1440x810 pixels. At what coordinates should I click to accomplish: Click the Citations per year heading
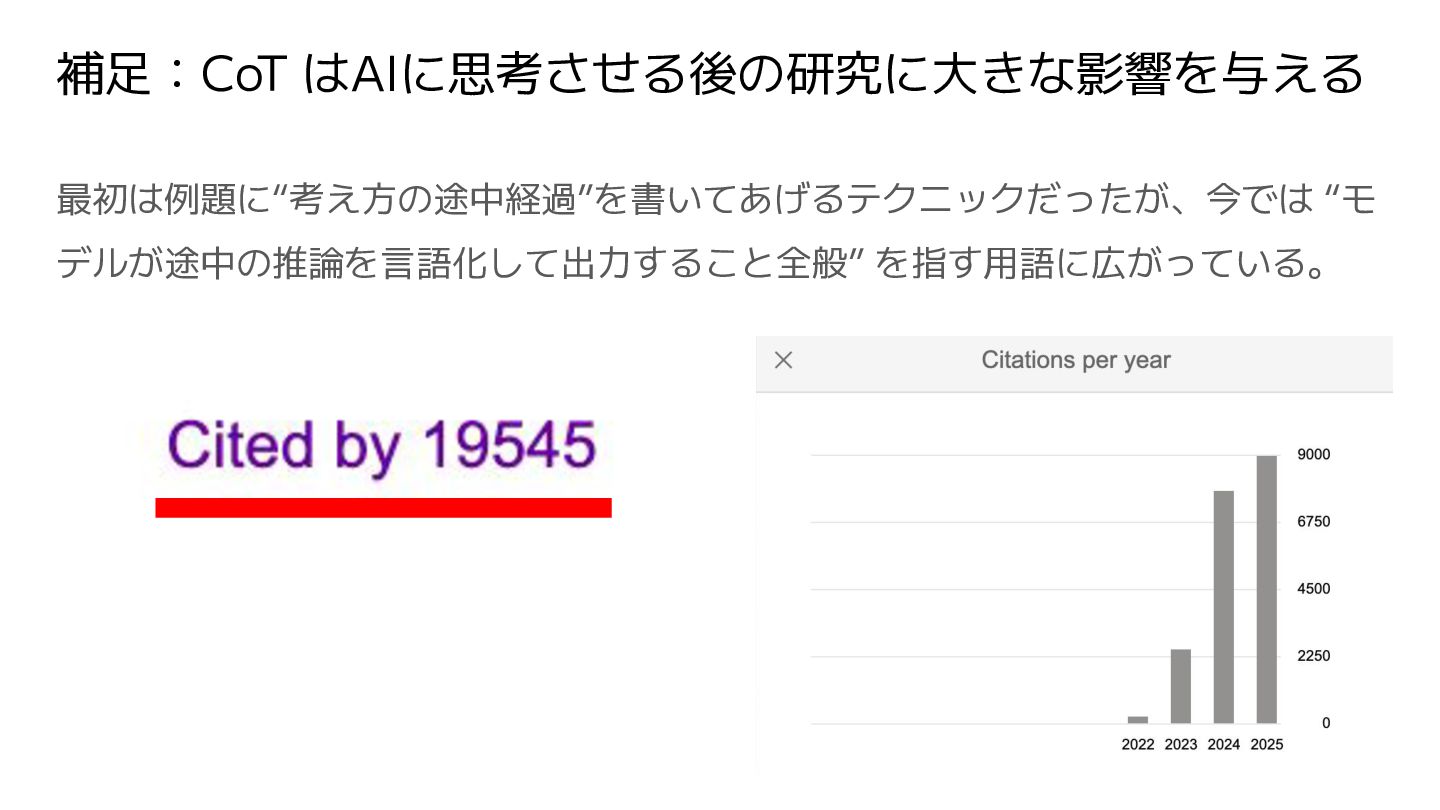pos(1076,361)
